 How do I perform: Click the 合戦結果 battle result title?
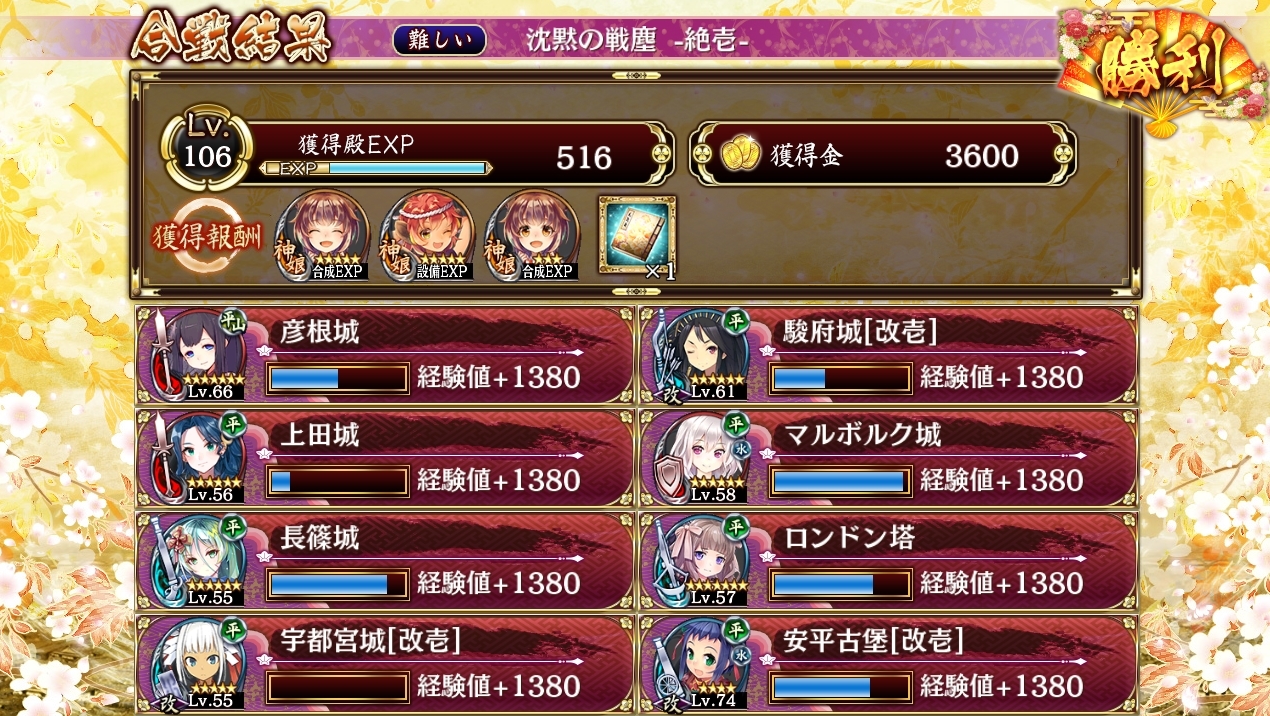(231, 39)
